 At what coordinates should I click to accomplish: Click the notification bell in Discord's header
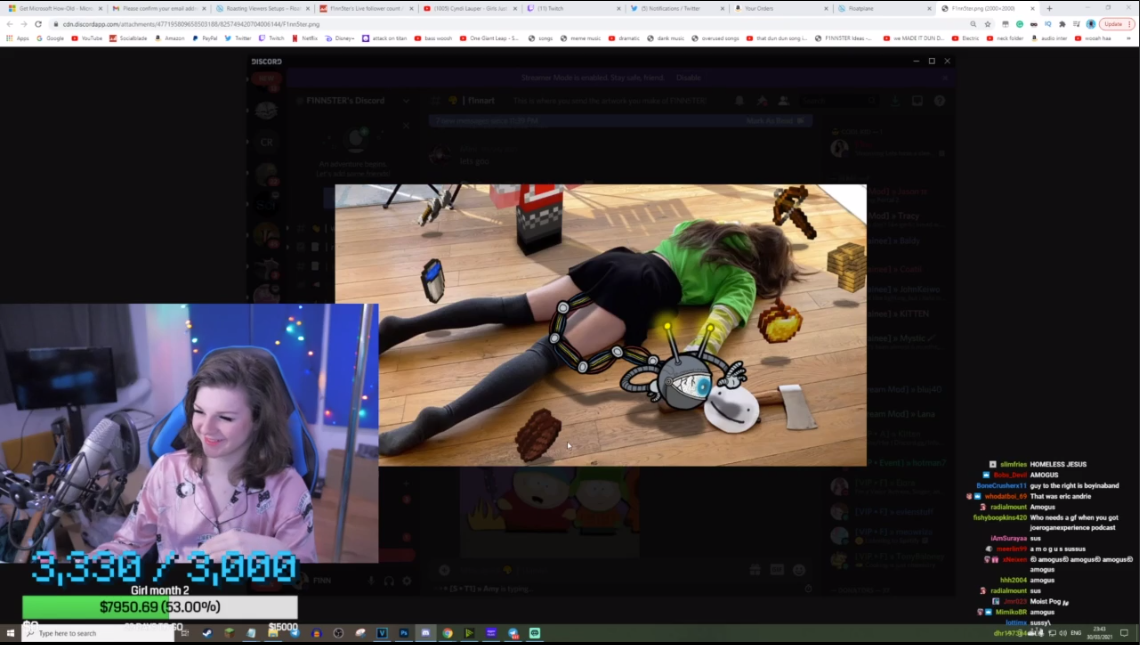coord(739,101)
